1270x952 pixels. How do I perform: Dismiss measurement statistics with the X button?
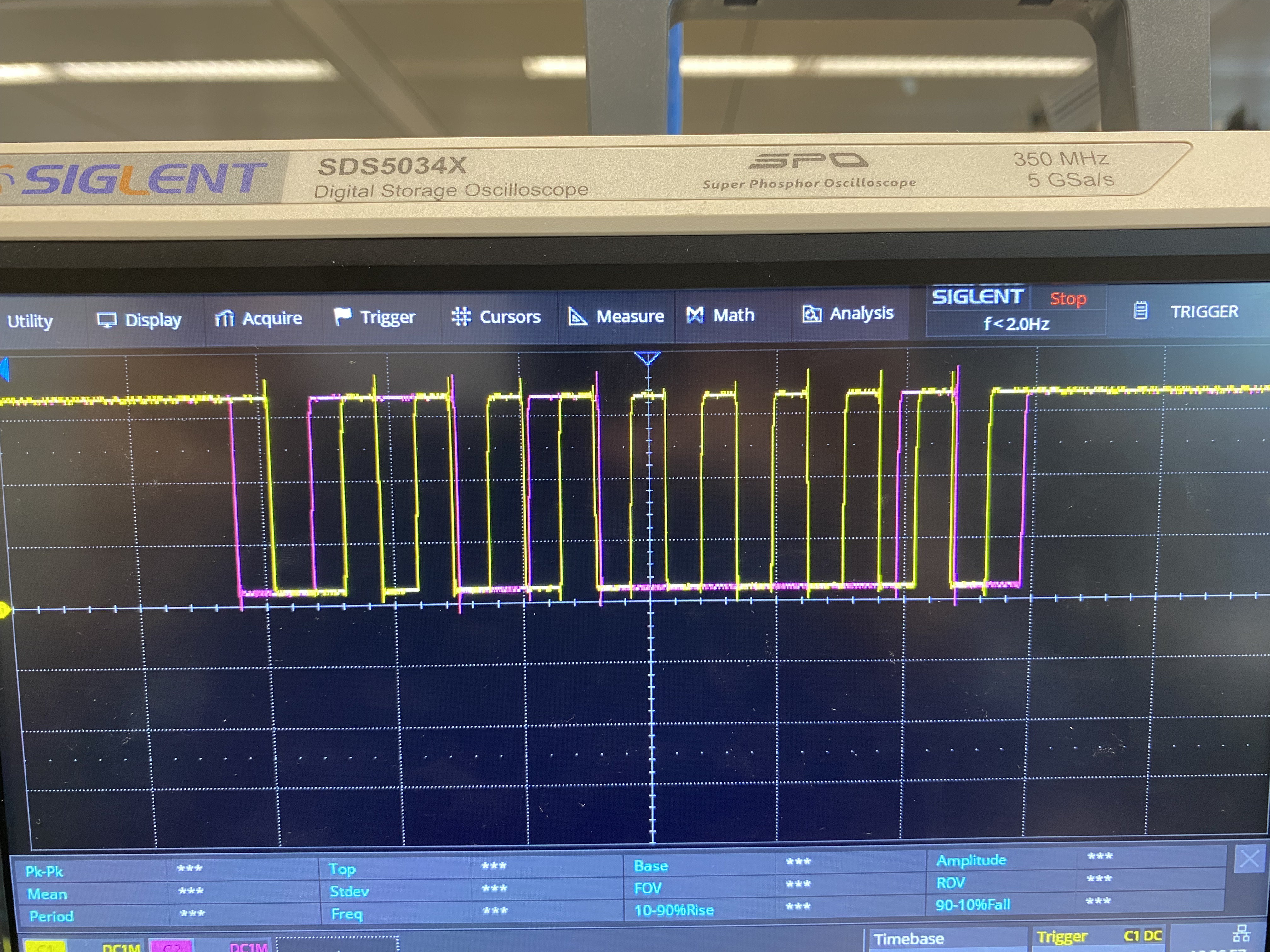coord(1250,858)
